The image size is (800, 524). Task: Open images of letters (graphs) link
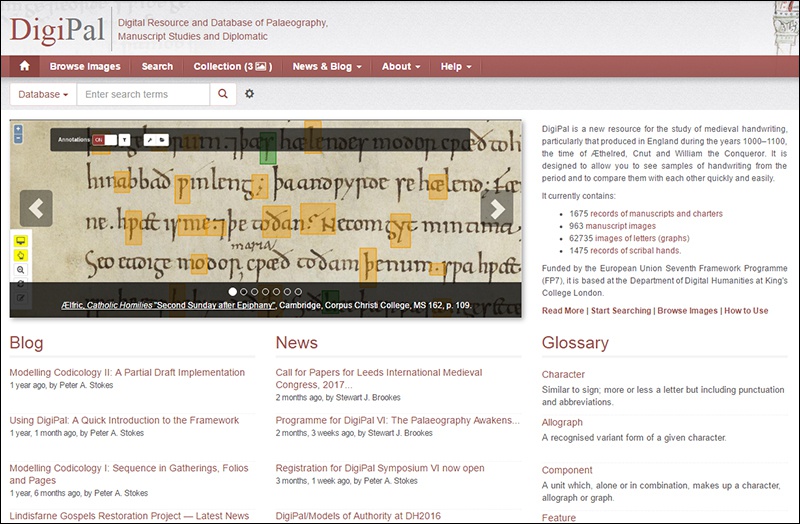pyautogui.click(x=642, y=238)
